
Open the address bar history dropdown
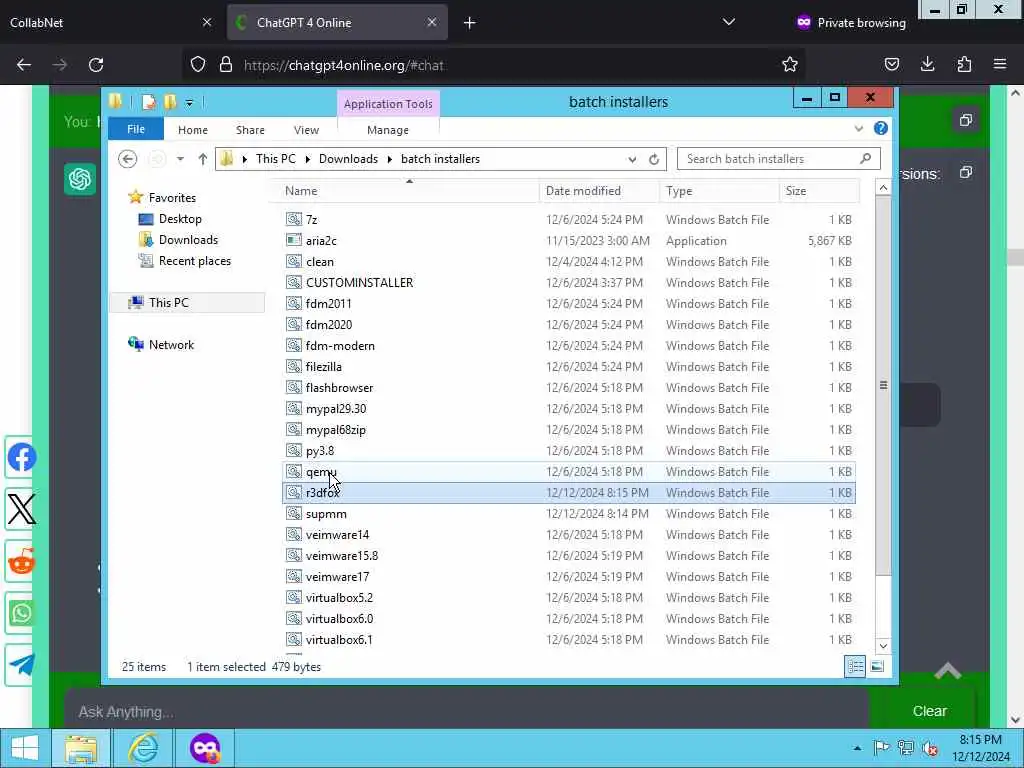(632, 159)
